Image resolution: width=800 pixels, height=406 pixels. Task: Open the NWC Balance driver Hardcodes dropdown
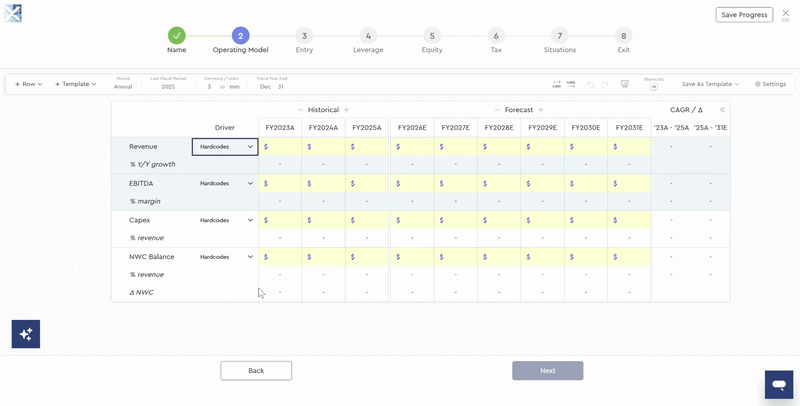pyautogui.click(x=225, y=257)
